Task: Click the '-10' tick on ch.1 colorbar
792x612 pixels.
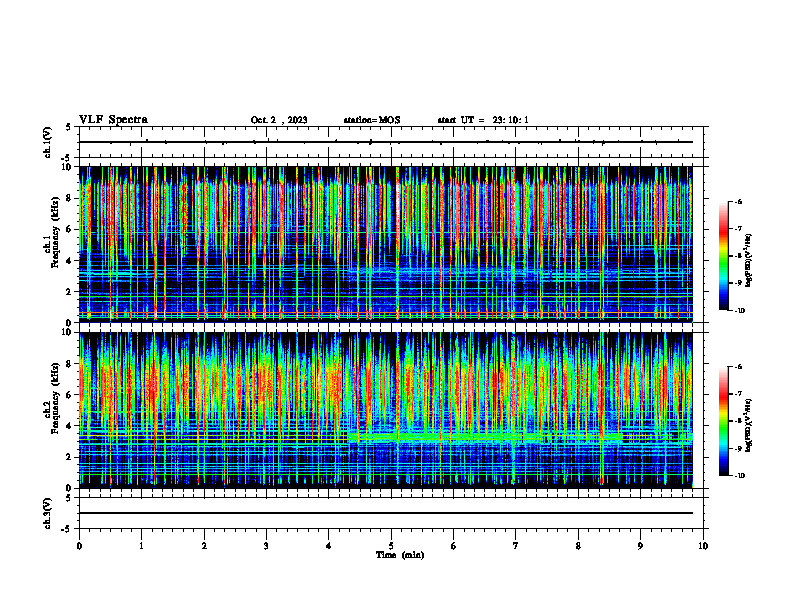Action: click(x=740, y=311)
